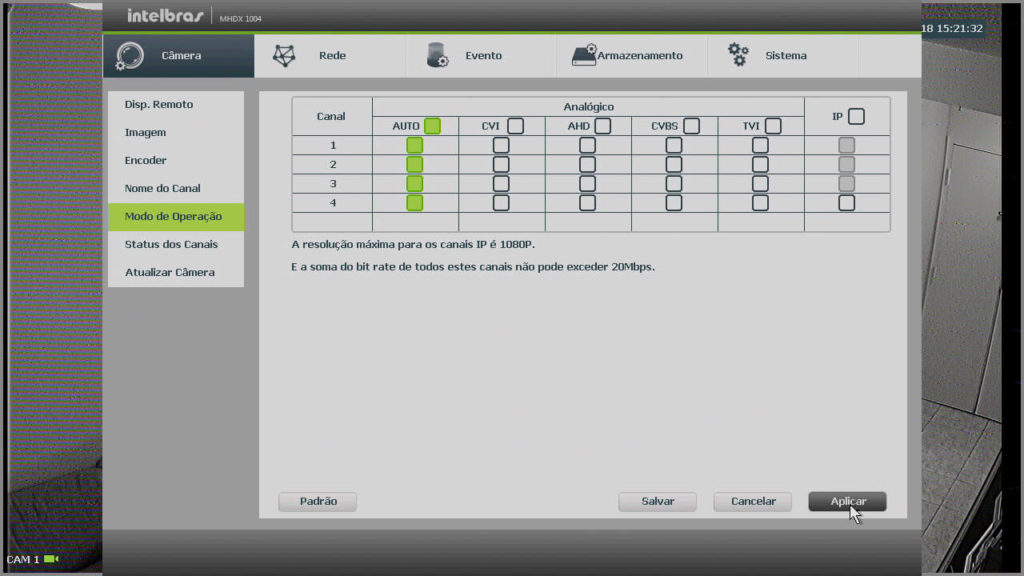This screenshot has width=1024, height=576.
Task: Click the 1080P resolution note text
Action: pyautogui.click(x=413, y=244)
